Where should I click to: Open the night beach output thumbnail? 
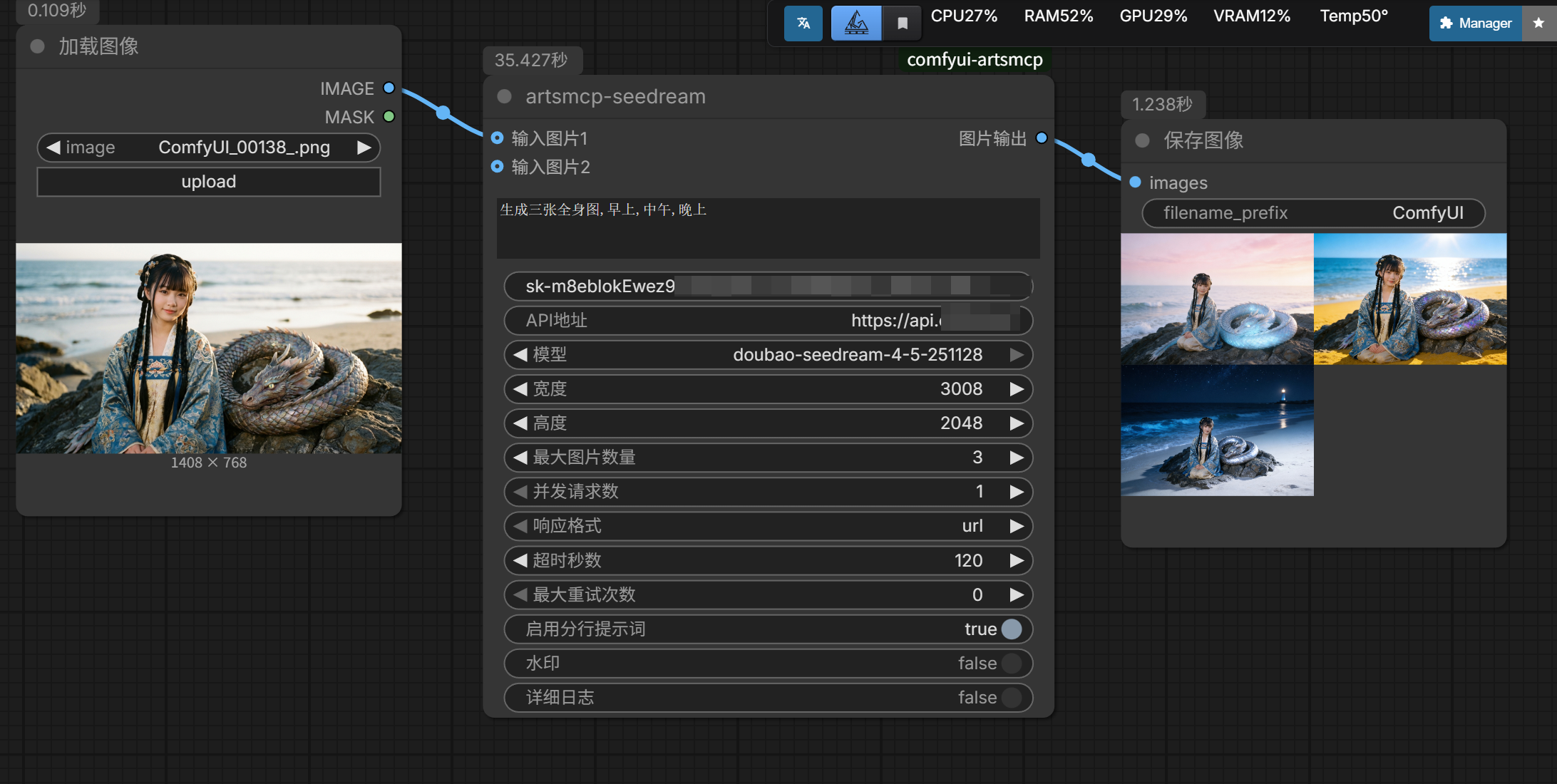(1217, 430)
